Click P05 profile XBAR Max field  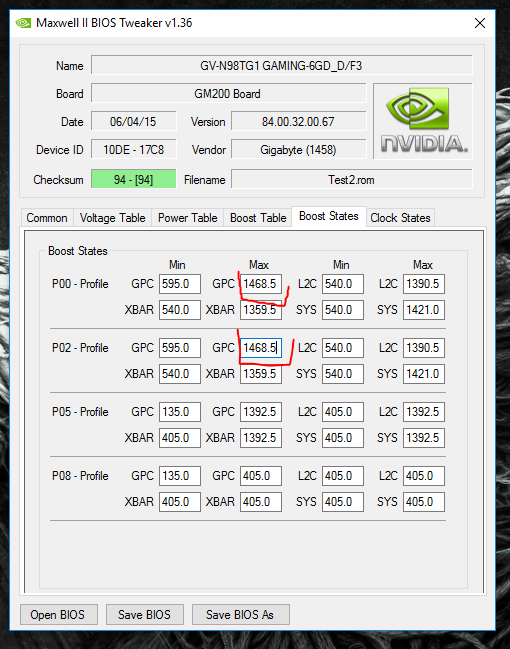coord(261,438)
